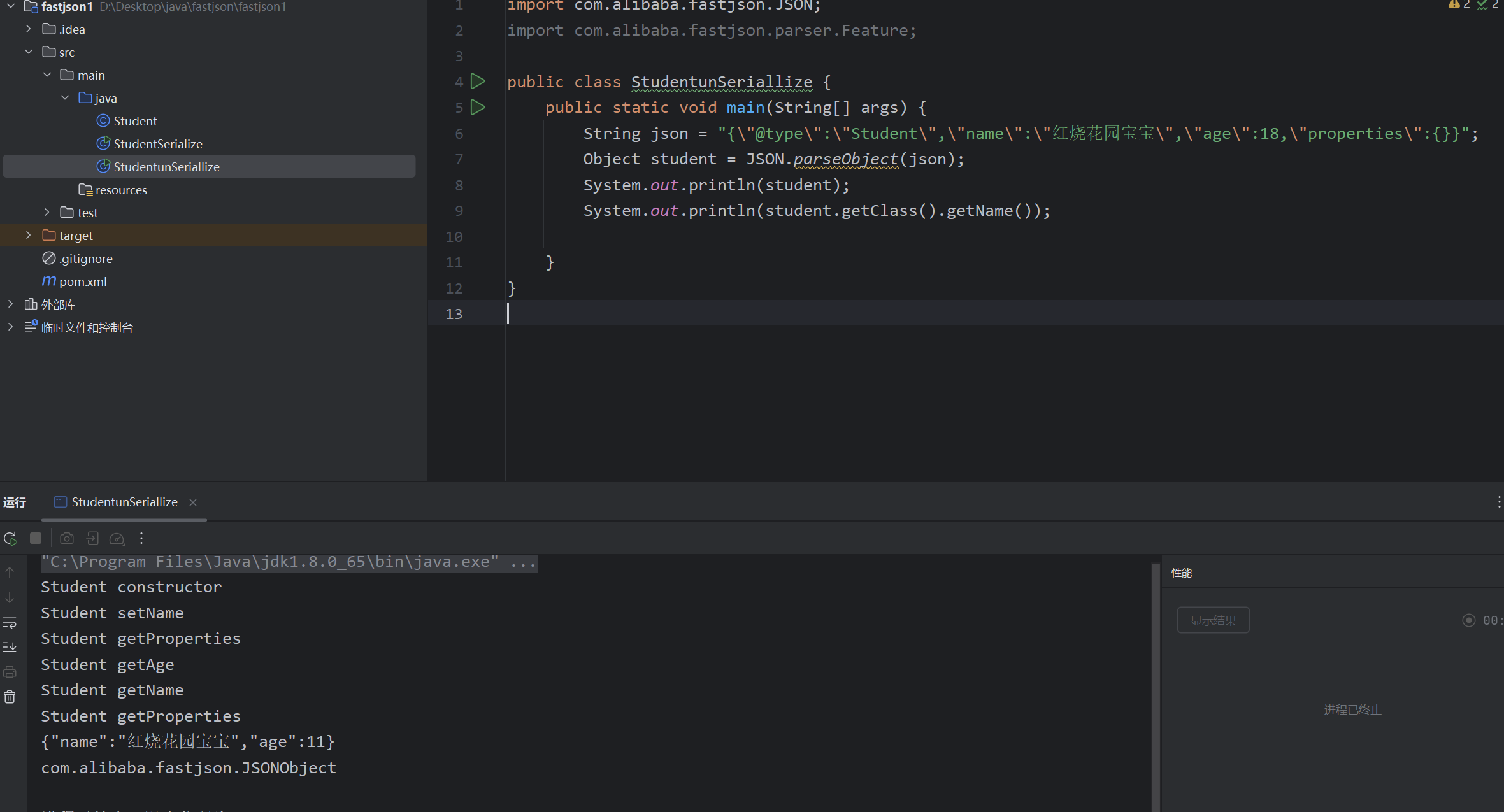Toggle soft-wrap in the console
Screen dimensions: 1504x812
coord(10,622)
